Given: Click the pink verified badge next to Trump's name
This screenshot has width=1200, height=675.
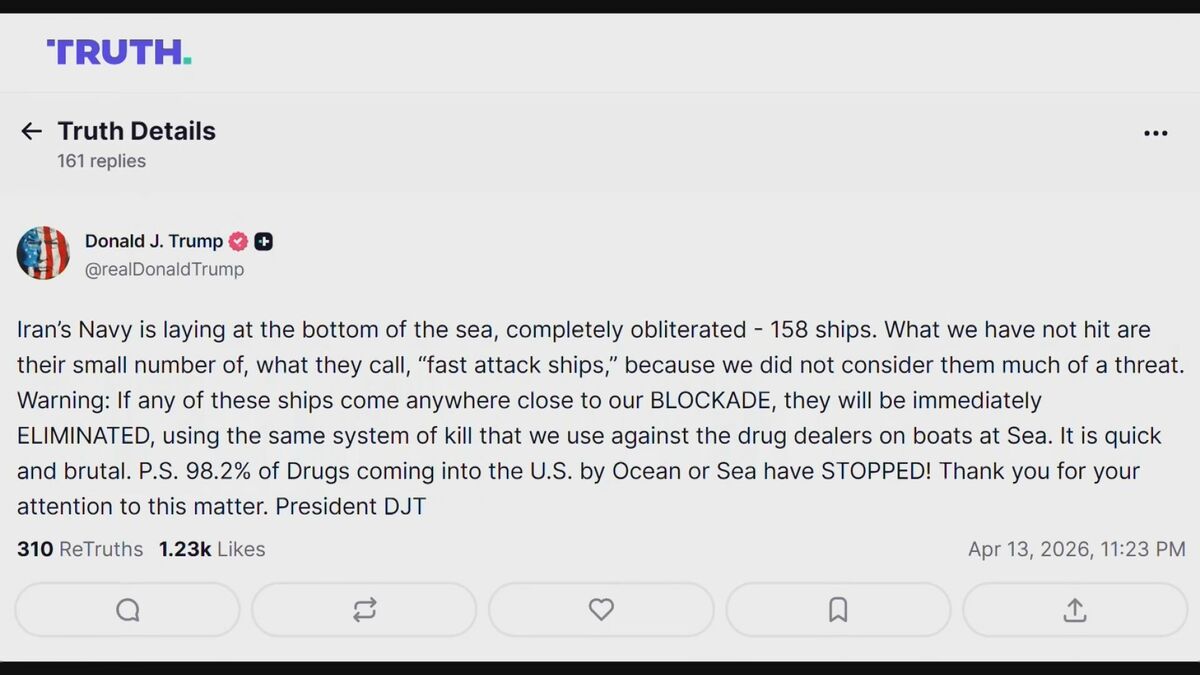Looking at the screenshot, I should 237,241.
